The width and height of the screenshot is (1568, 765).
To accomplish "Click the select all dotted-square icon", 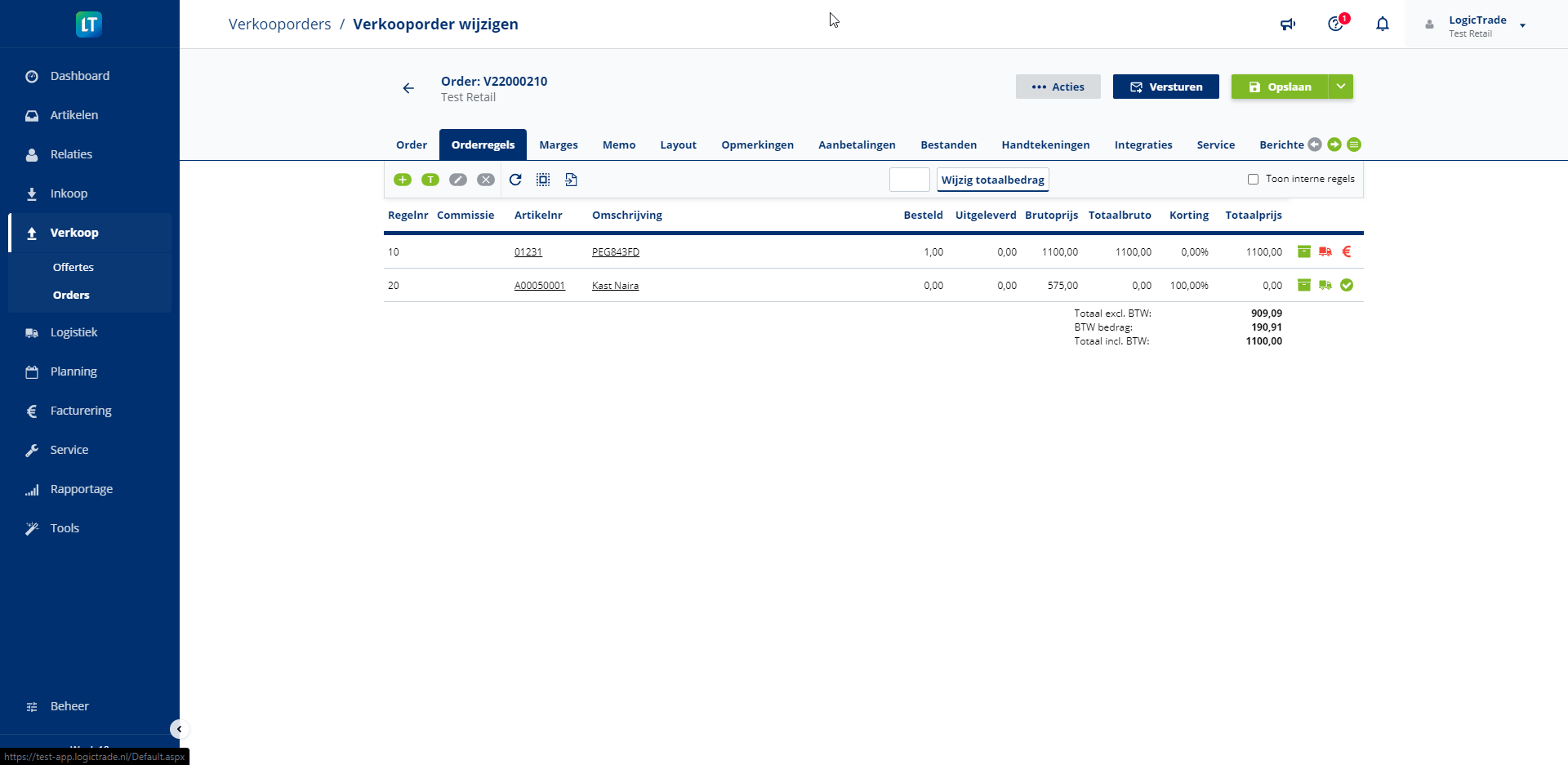I will point(543,180).
